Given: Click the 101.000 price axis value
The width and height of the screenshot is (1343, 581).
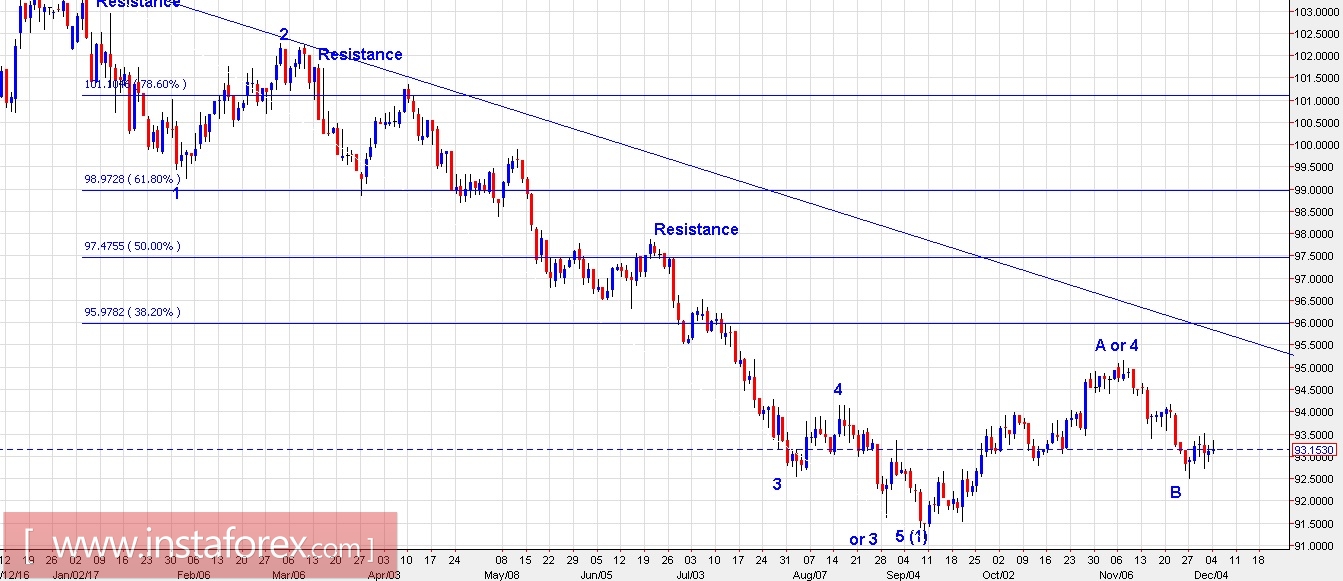Looking at the screenshot, I should pos(1317,101).
